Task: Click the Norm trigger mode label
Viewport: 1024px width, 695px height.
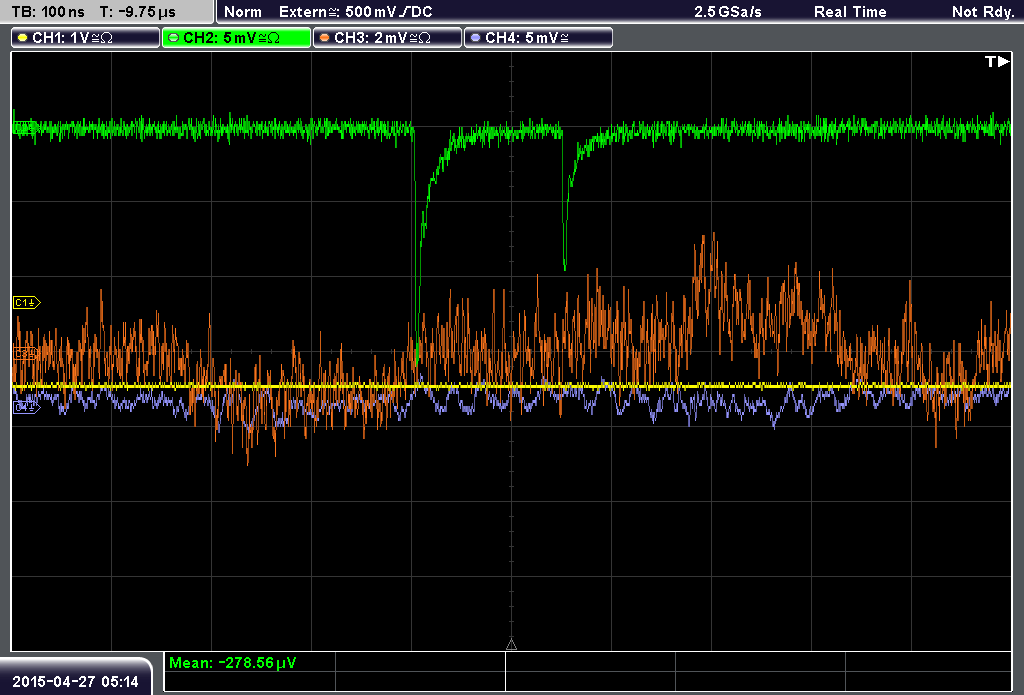Action: (x=243, y=12)
